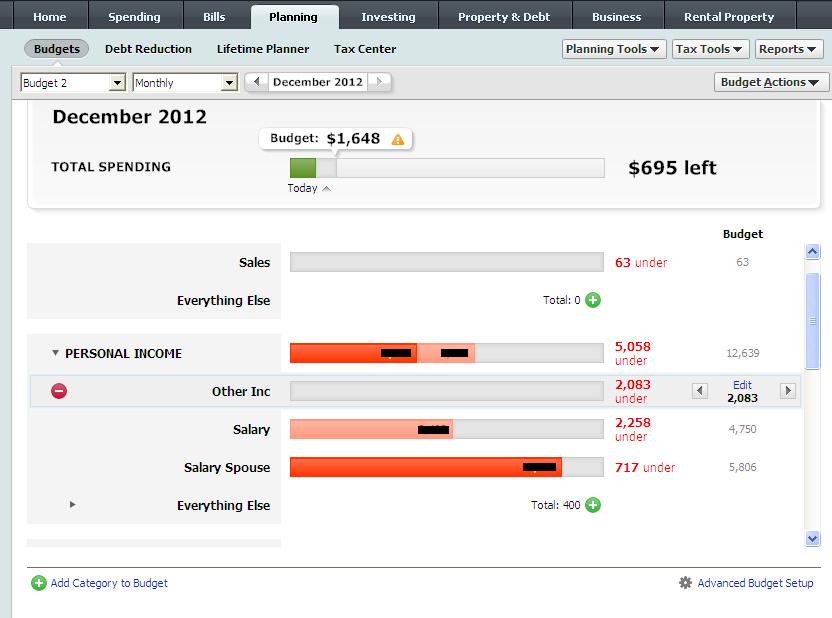Click the 4,750 Salary budget amount

742,429
